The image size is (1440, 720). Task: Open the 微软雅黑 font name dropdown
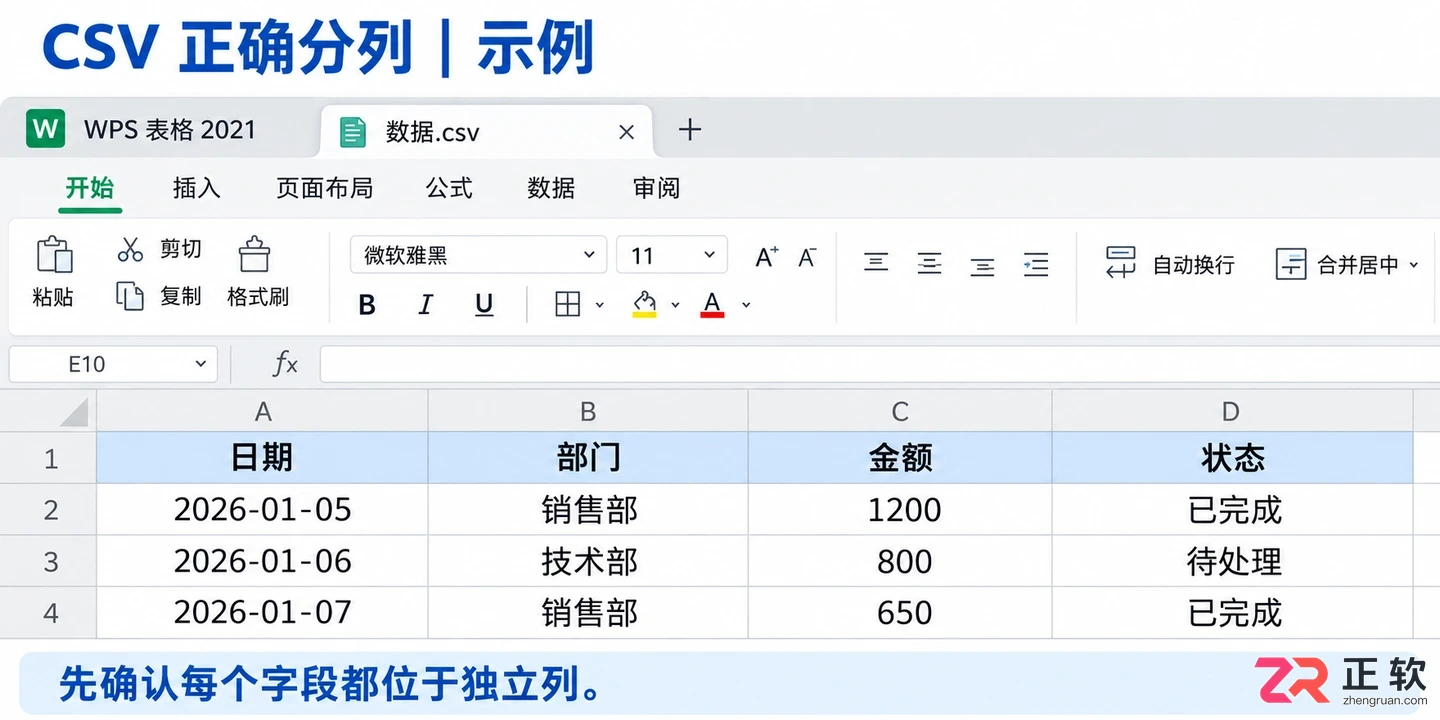pyautogui.click(x=589, y=255)
